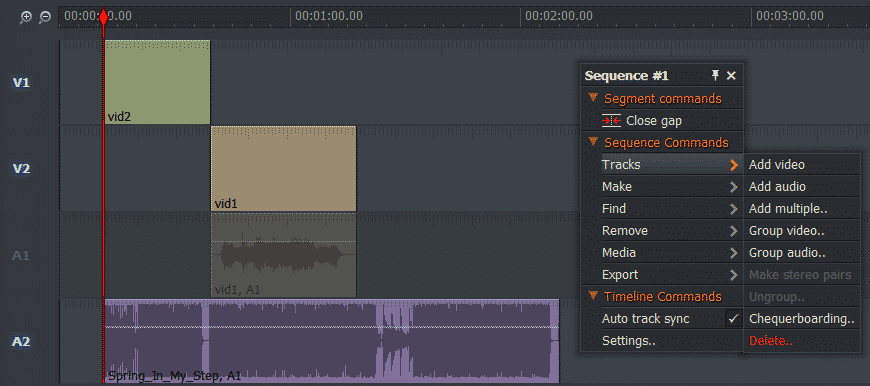The height and width of the screenshot is (386, 870).
Task: Collapse the Timeline Commands section
Action: pos(593,296)
